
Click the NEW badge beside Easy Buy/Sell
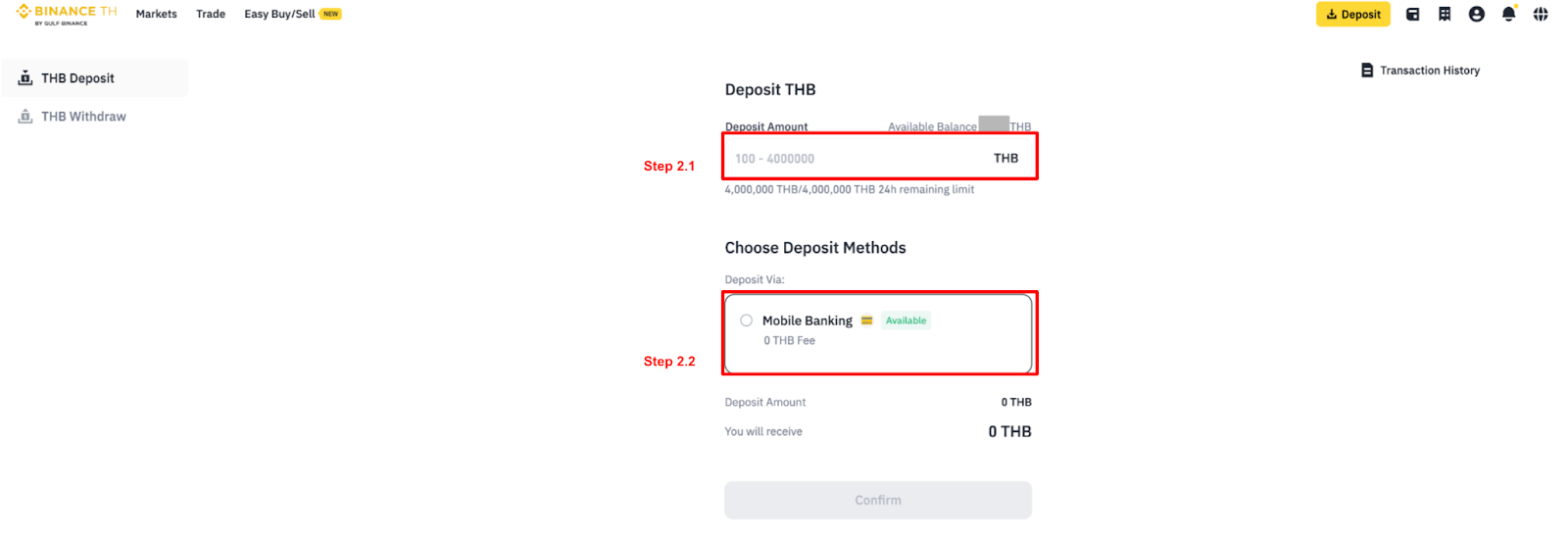(x=331, y=14)
